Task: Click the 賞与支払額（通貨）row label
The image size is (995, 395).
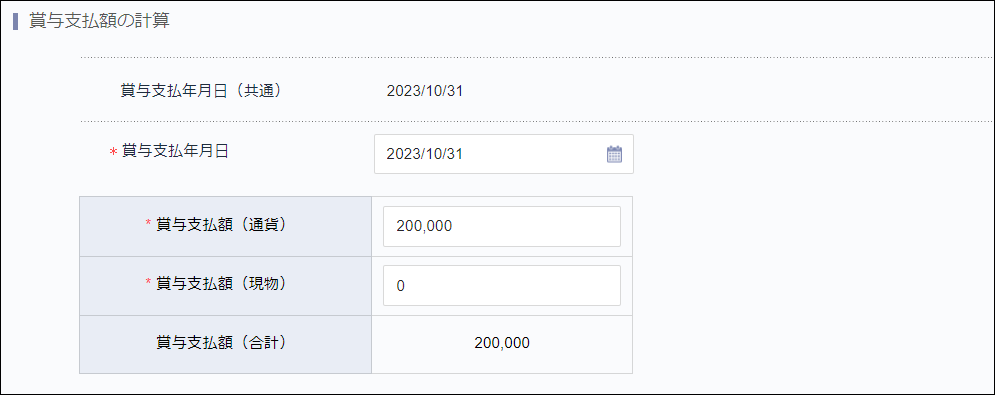Action: pos(221,224)
